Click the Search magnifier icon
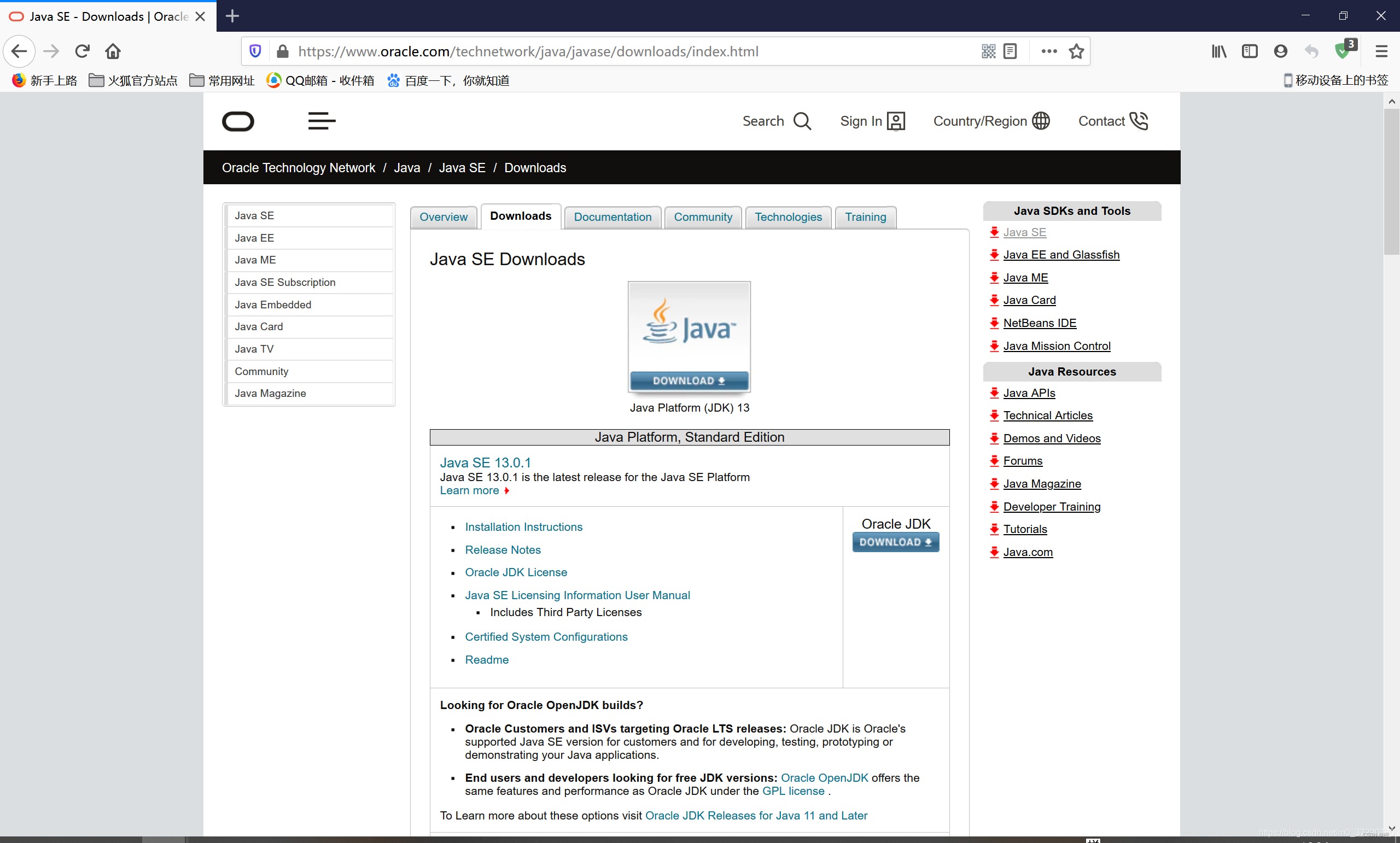 (802, 121)
